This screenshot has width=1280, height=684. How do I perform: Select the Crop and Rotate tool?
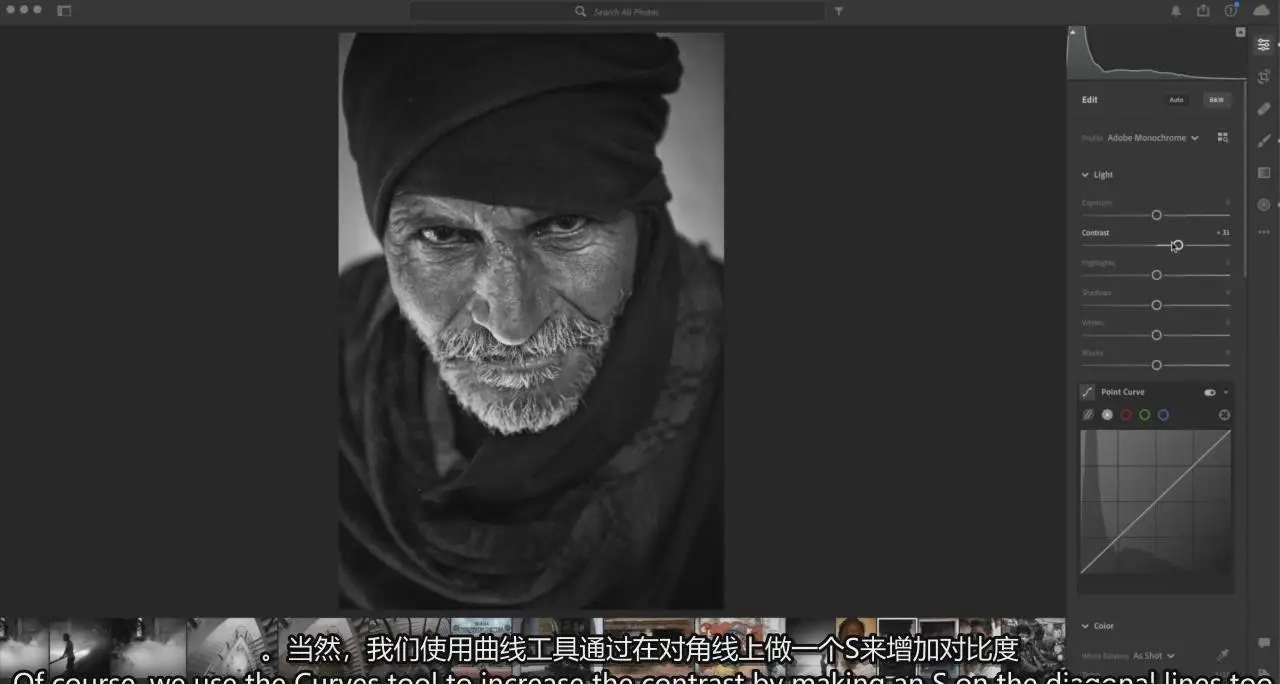click(x=1263, y=76)
